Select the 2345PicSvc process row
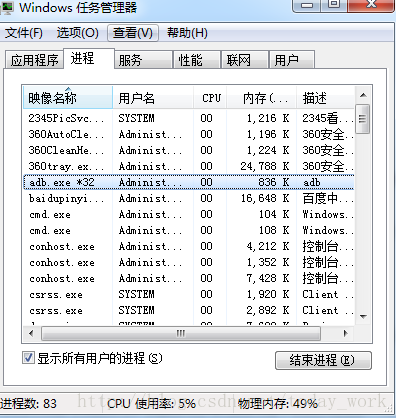 tap(189, 118)
